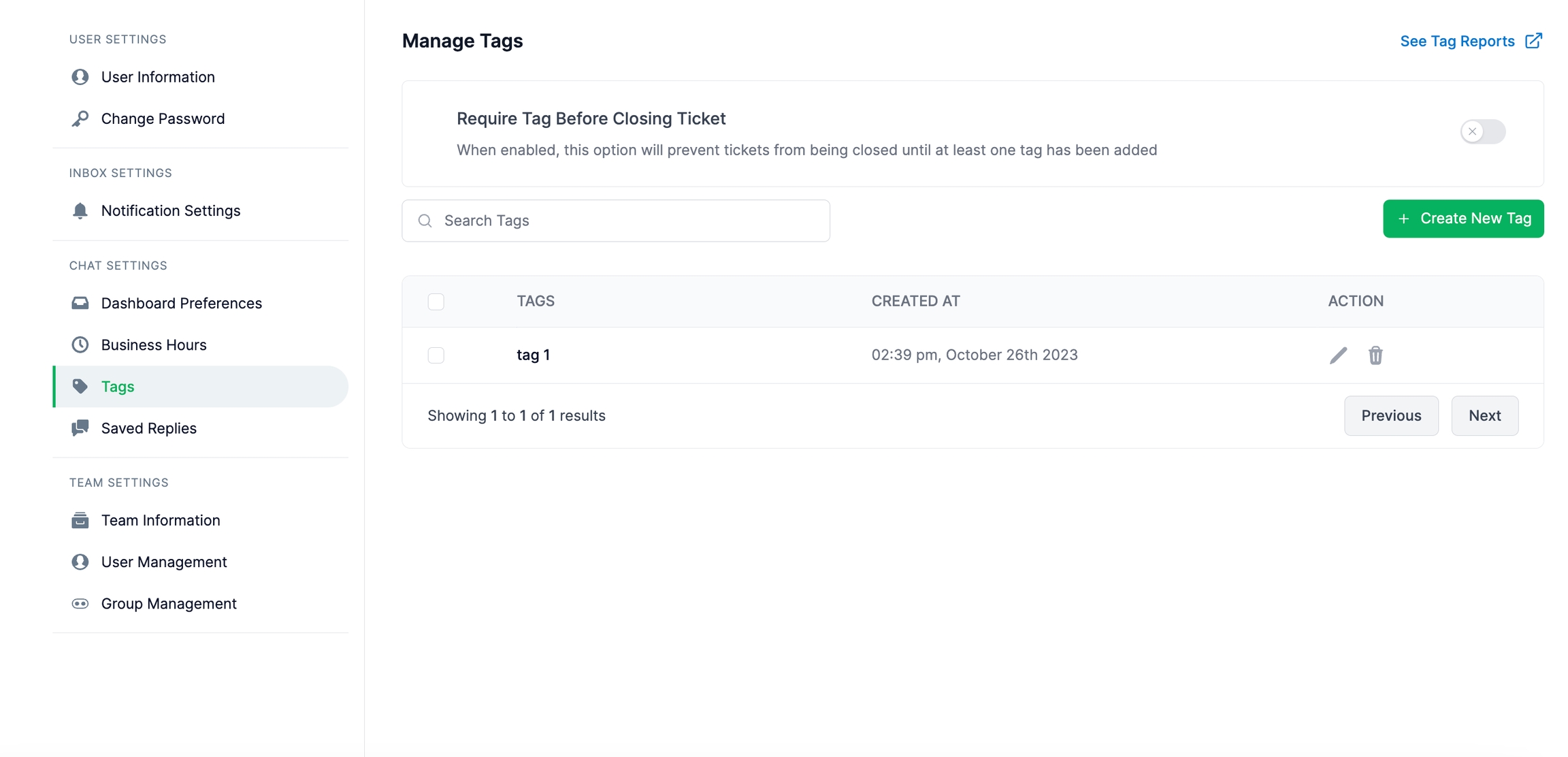Click the key icon for Change Password
The width and height of the screenshot is (1568, 757).
tap(80, 118)
